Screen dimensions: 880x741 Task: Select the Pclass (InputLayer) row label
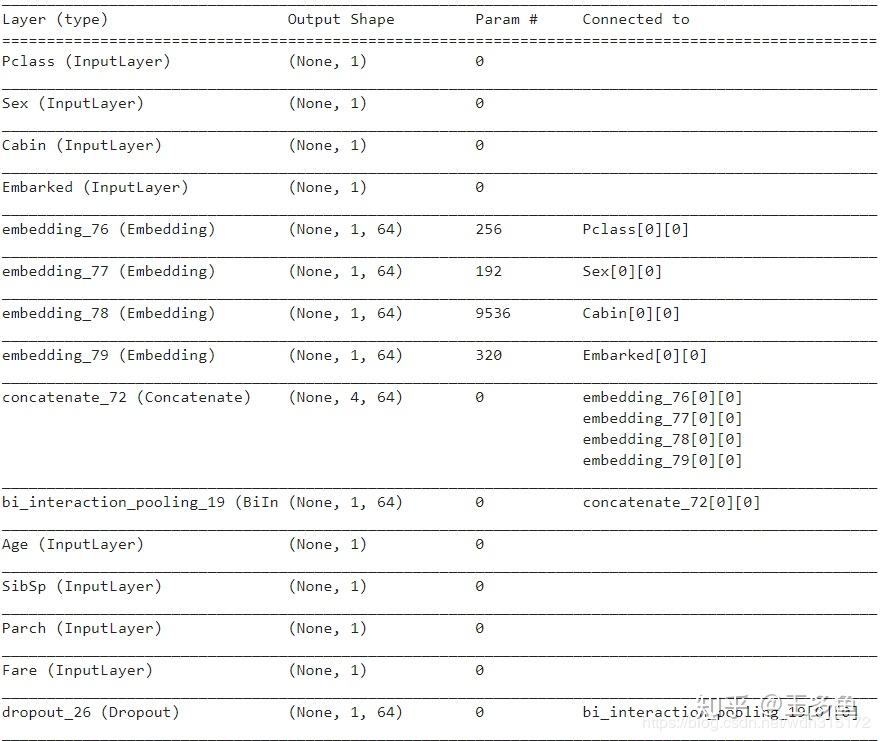click(x=86, y=61)
